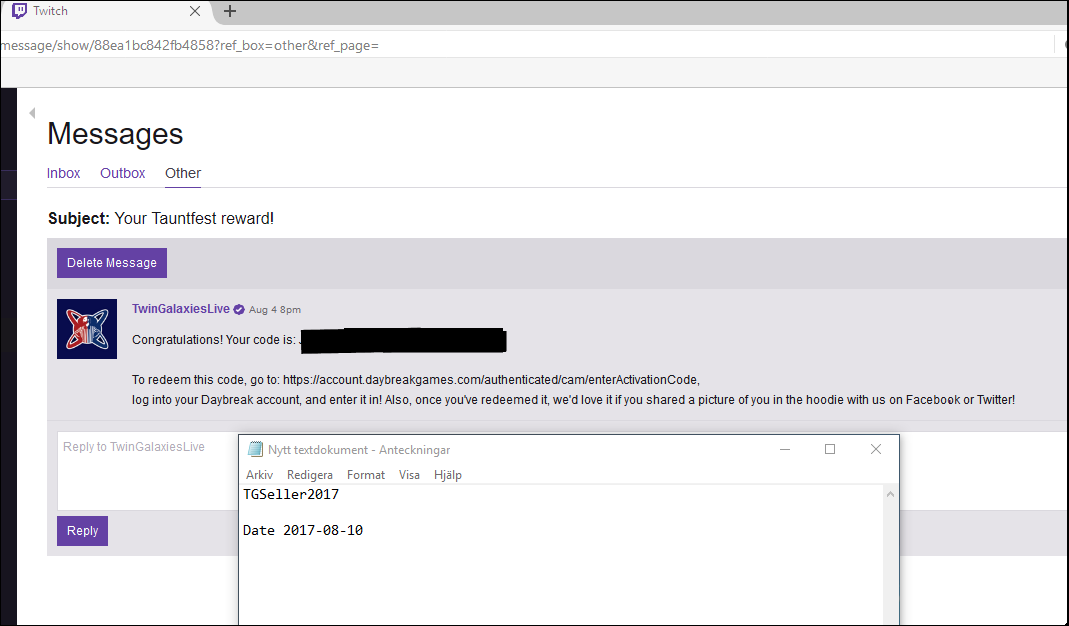Collapse the left sidebar arrow
This screenshot has height=626, width=1069.
(x=32, y=113)
